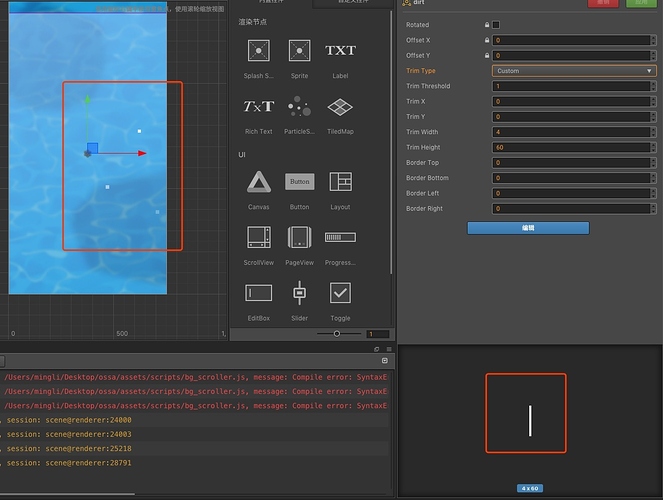This screenshot has height=500, width=663.
Task: Focus the Border Top input field
Action: 571,163
